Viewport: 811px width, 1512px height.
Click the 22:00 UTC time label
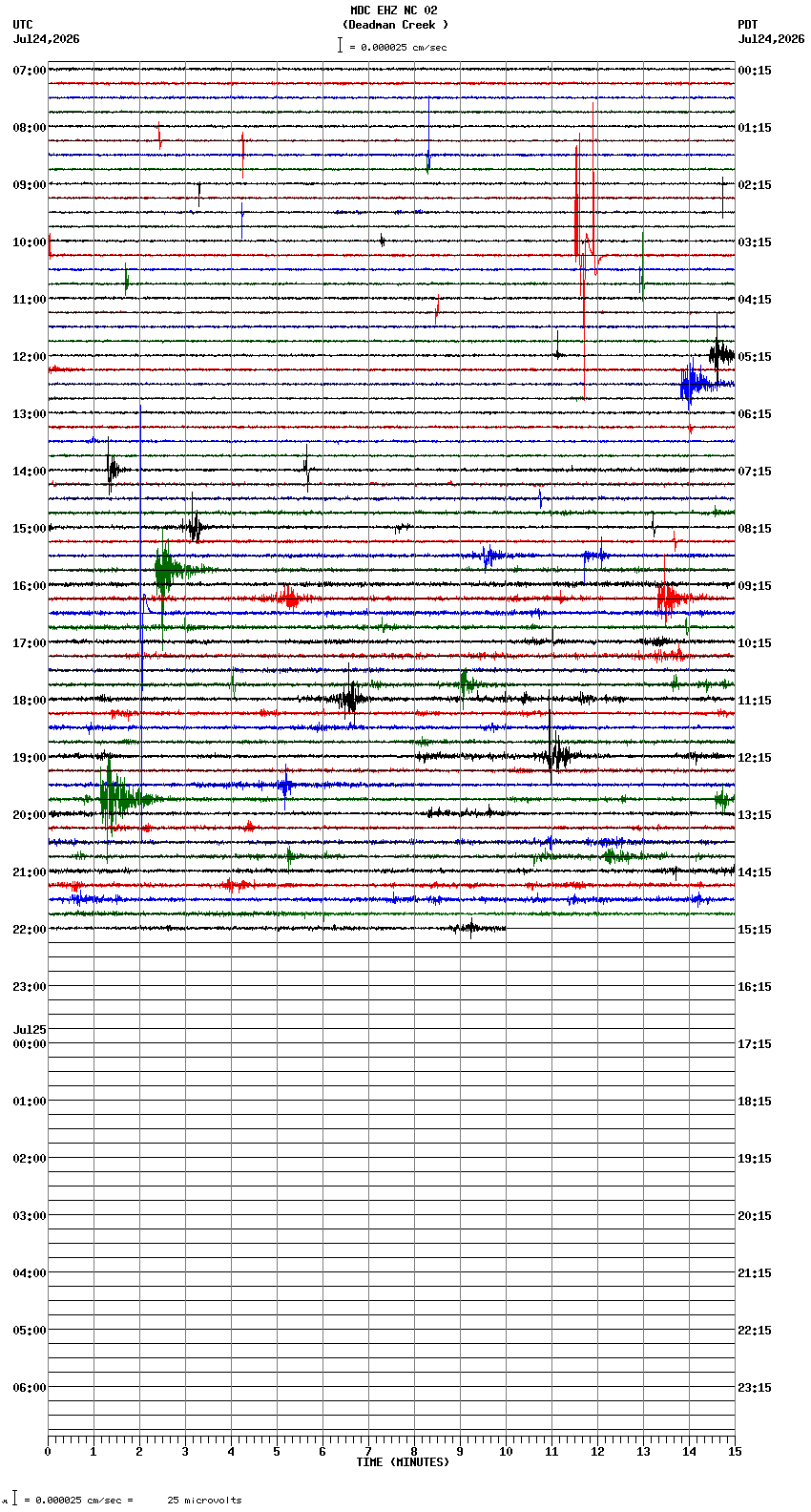tap(29, 930)
